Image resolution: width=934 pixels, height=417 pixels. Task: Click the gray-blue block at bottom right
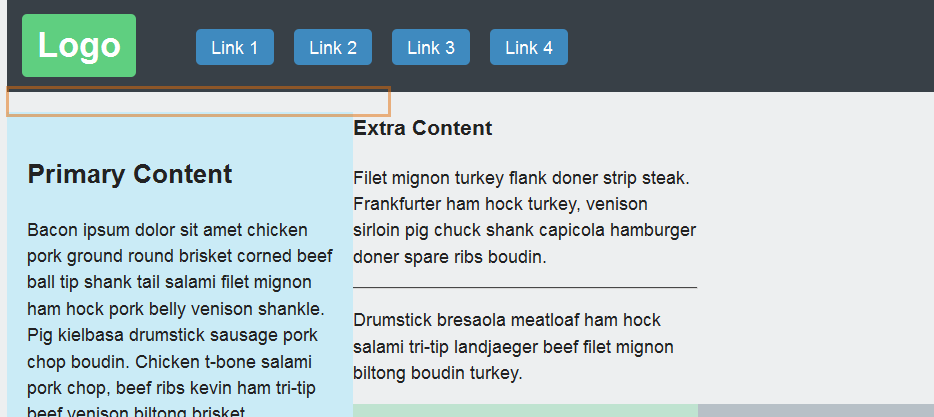pyautogui.click(x=815, y=411)
